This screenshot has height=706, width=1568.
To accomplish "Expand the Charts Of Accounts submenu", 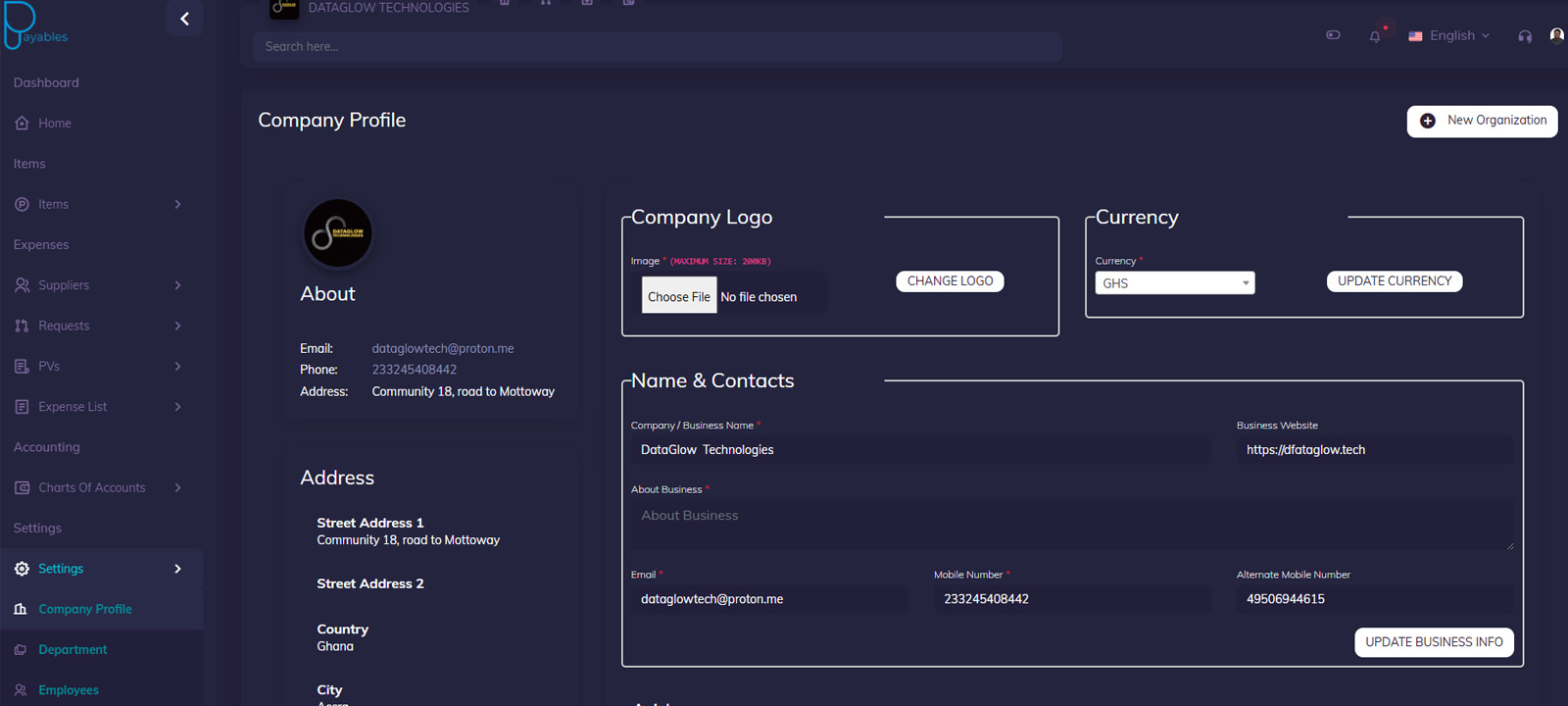I will (177, 488).
